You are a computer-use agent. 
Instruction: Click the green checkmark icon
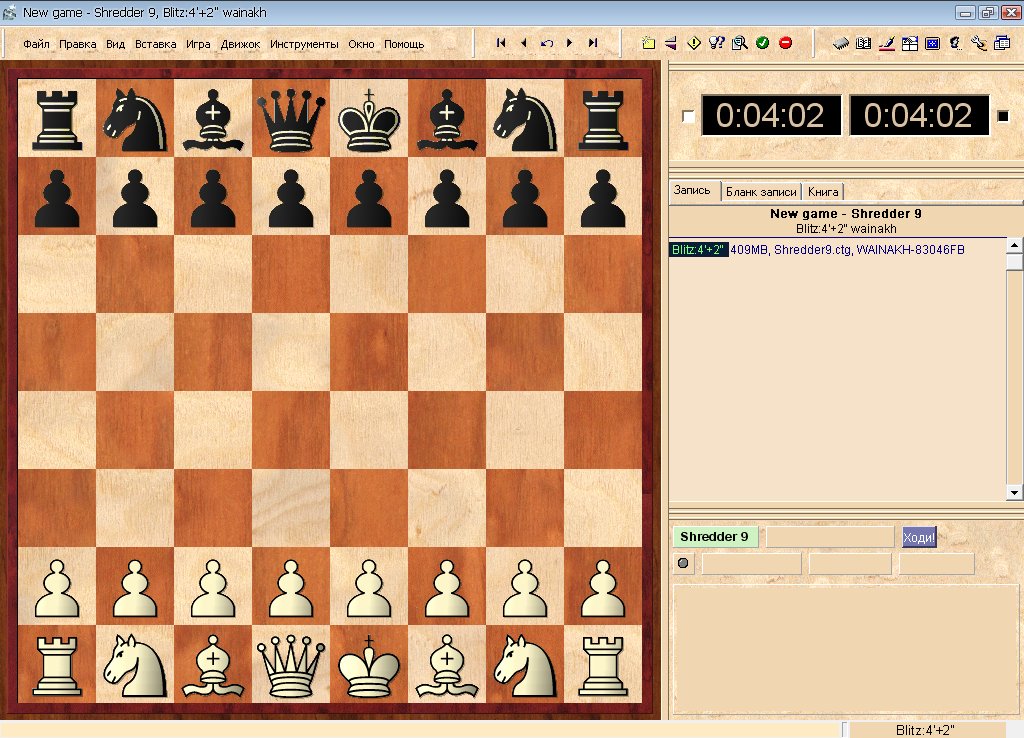pyautogui.click(x=762, y=43)
